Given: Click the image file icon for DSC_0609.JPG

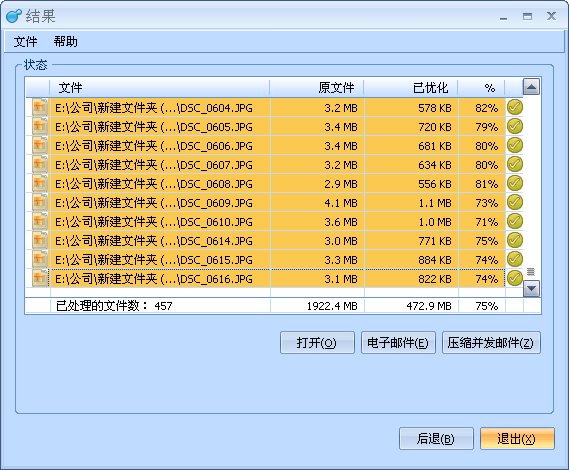Looking at the screenshot, I should click(40, 203).
